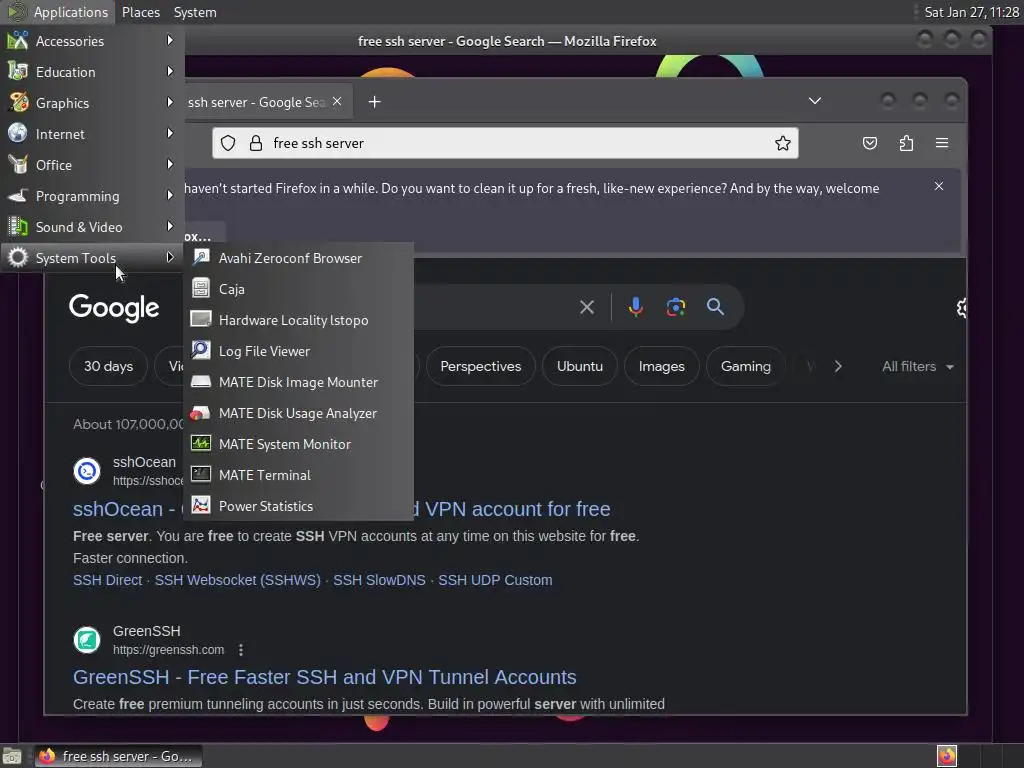This screenshot has width=1024, height=768.
Task: Open the Programming submenu
Action: [x=92, y=196]
